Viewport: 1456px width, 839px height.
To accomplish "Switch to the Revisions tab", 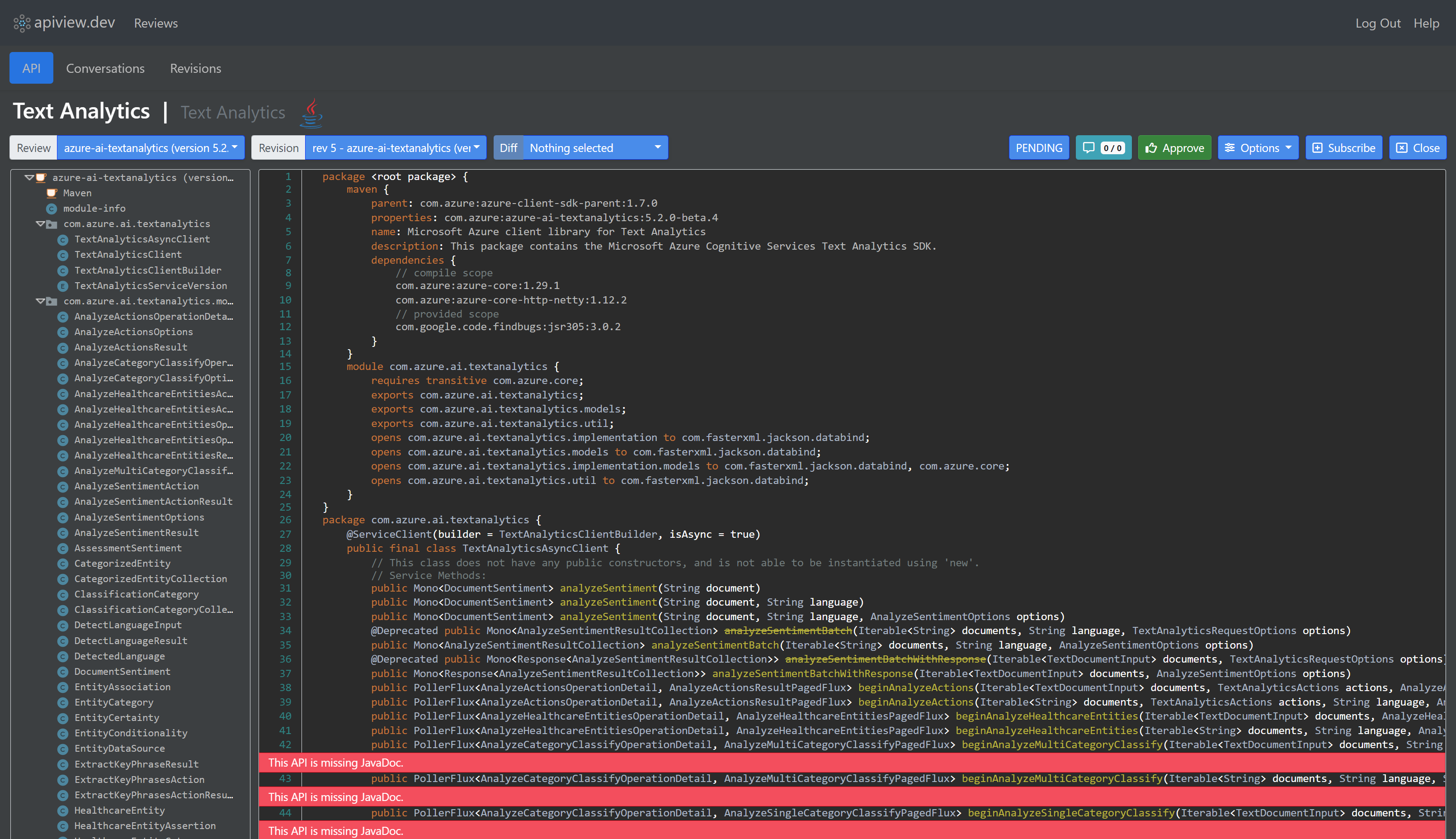I will coord(195,68).
